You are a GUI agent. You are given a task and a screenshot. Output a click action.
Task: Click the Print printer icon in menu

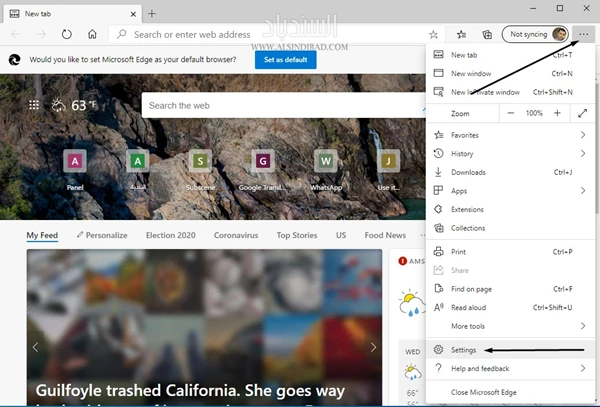point(439,251)
